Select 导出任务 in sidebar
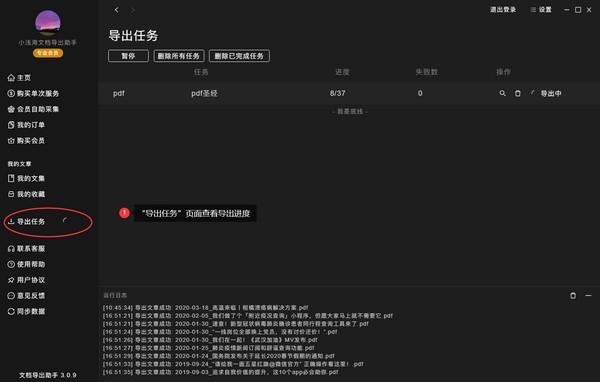This screenshot has height=382, width=600. (26, 221)
